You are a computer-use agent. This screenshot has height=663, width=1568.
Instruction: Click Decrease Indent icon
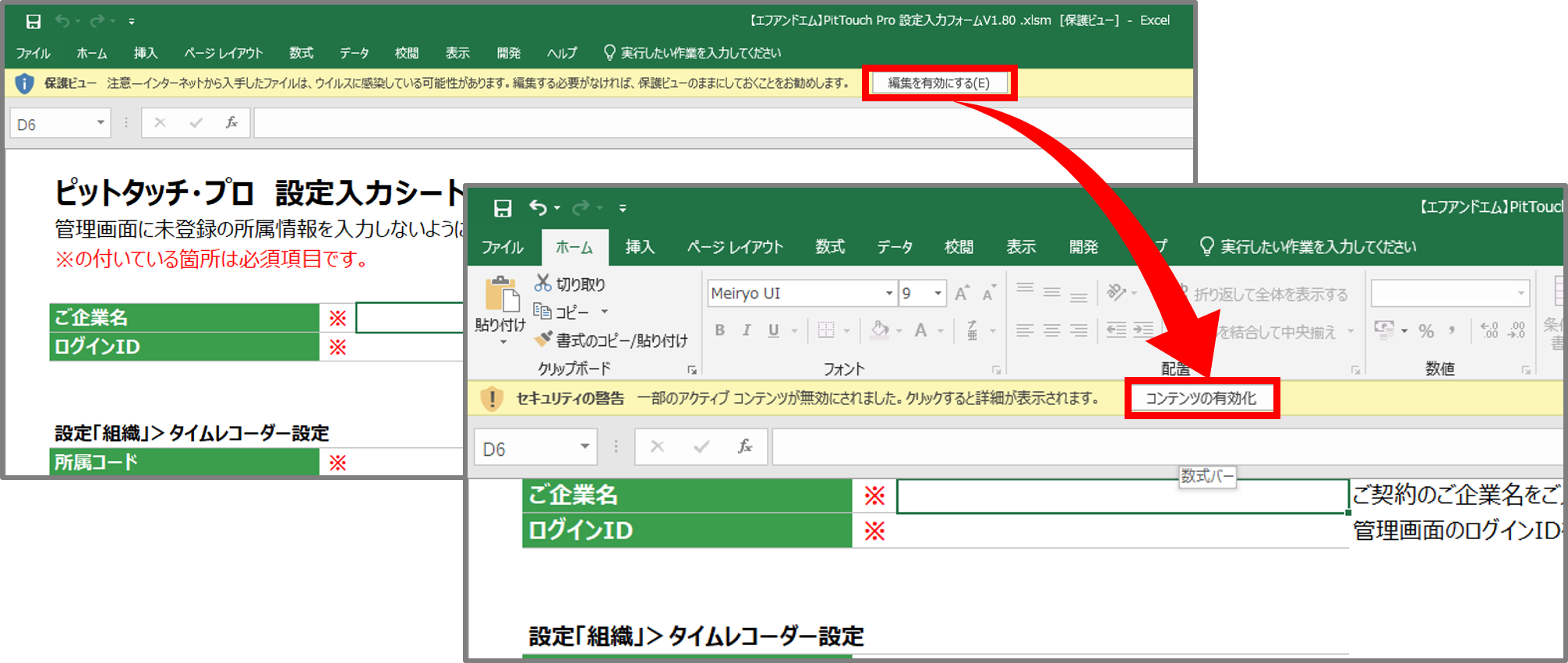point(1116,330)
